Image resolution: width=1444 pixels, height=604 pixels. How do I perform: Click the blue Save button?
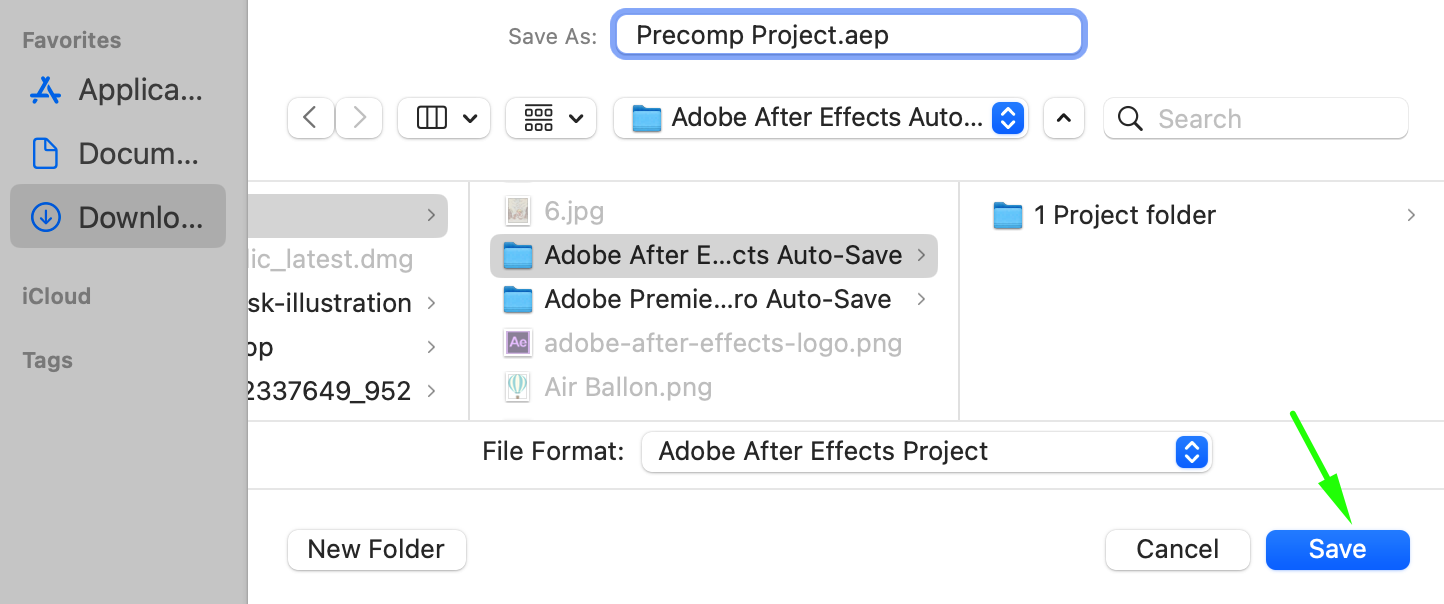(x=1338, y=549)
